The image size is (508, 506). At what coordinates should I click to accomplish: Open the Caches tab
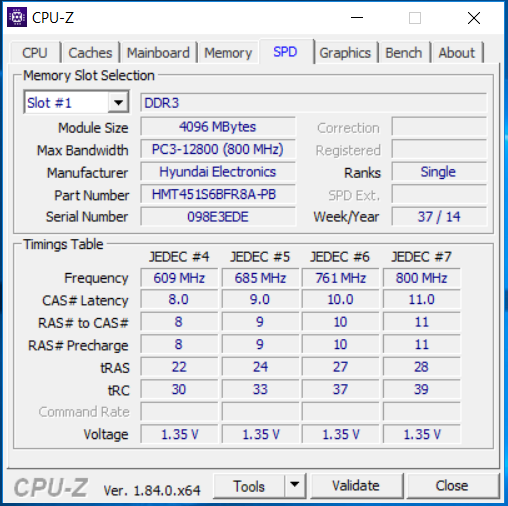[90, 53]
